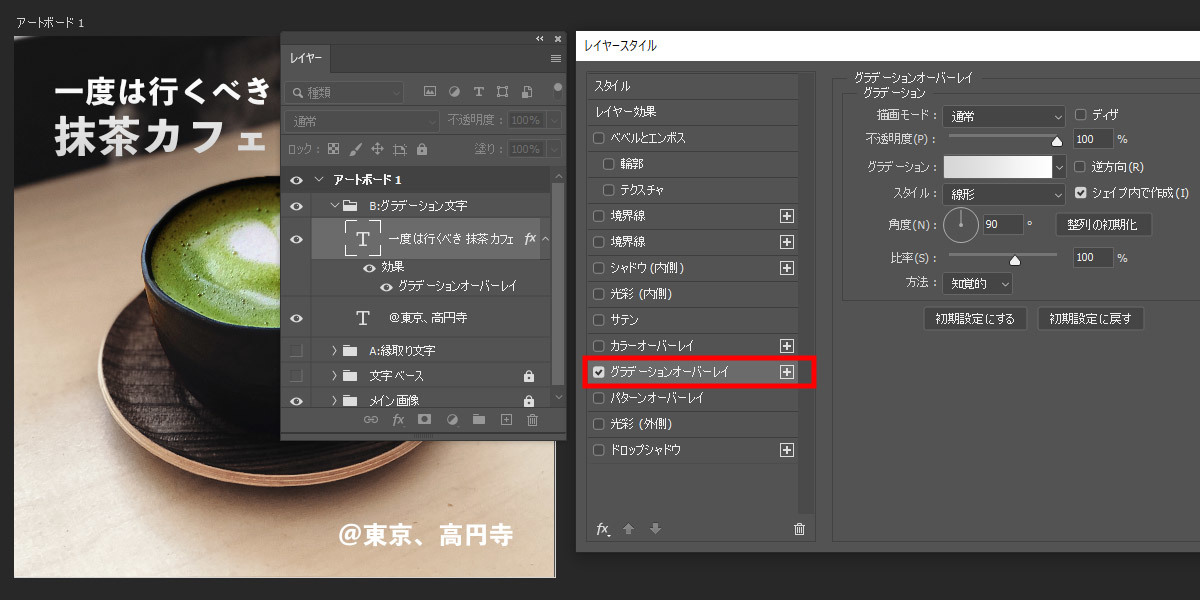The image size is (1200, 600).
Task: Open the スタイル dropdown set to 線形
Action: click(x=1004, y=193)
